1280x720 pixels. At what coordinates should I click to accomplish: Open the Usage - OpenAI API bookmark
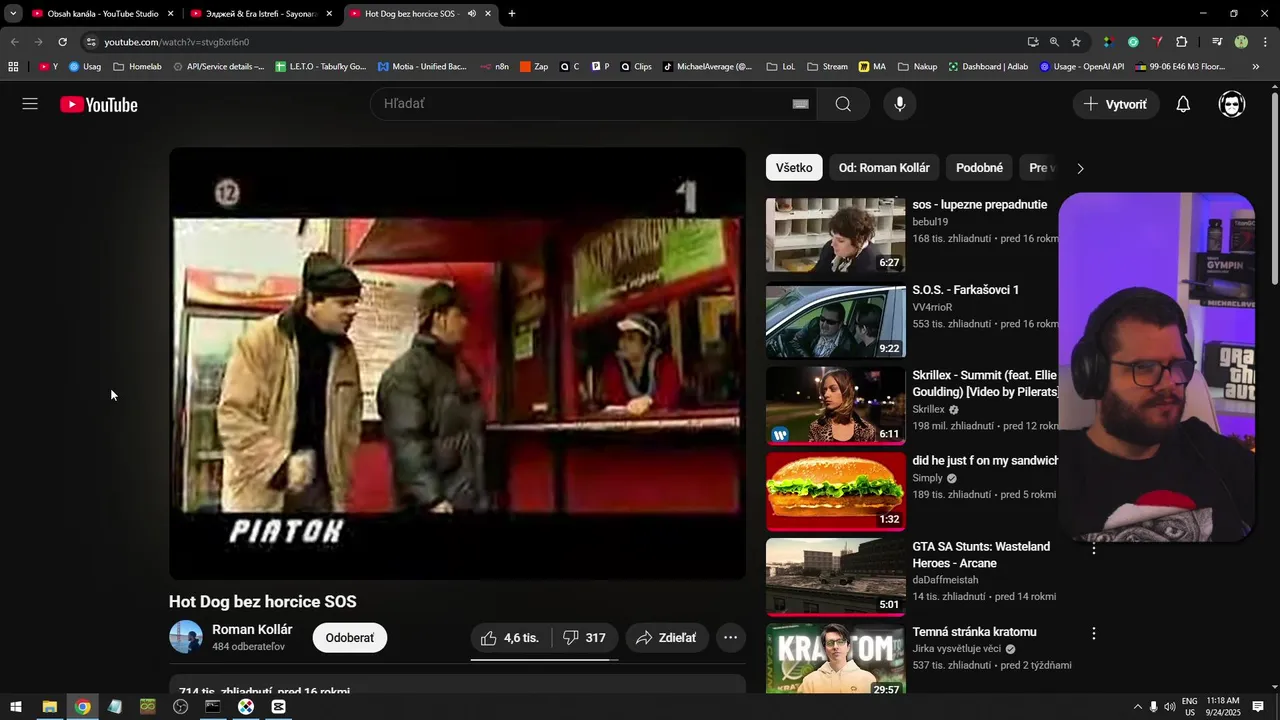coord(1082,67)
